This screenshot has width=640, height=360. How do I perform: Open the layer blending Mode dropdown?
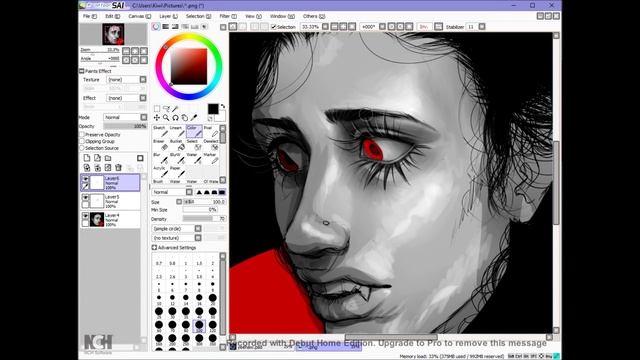[x=125, y=117]
